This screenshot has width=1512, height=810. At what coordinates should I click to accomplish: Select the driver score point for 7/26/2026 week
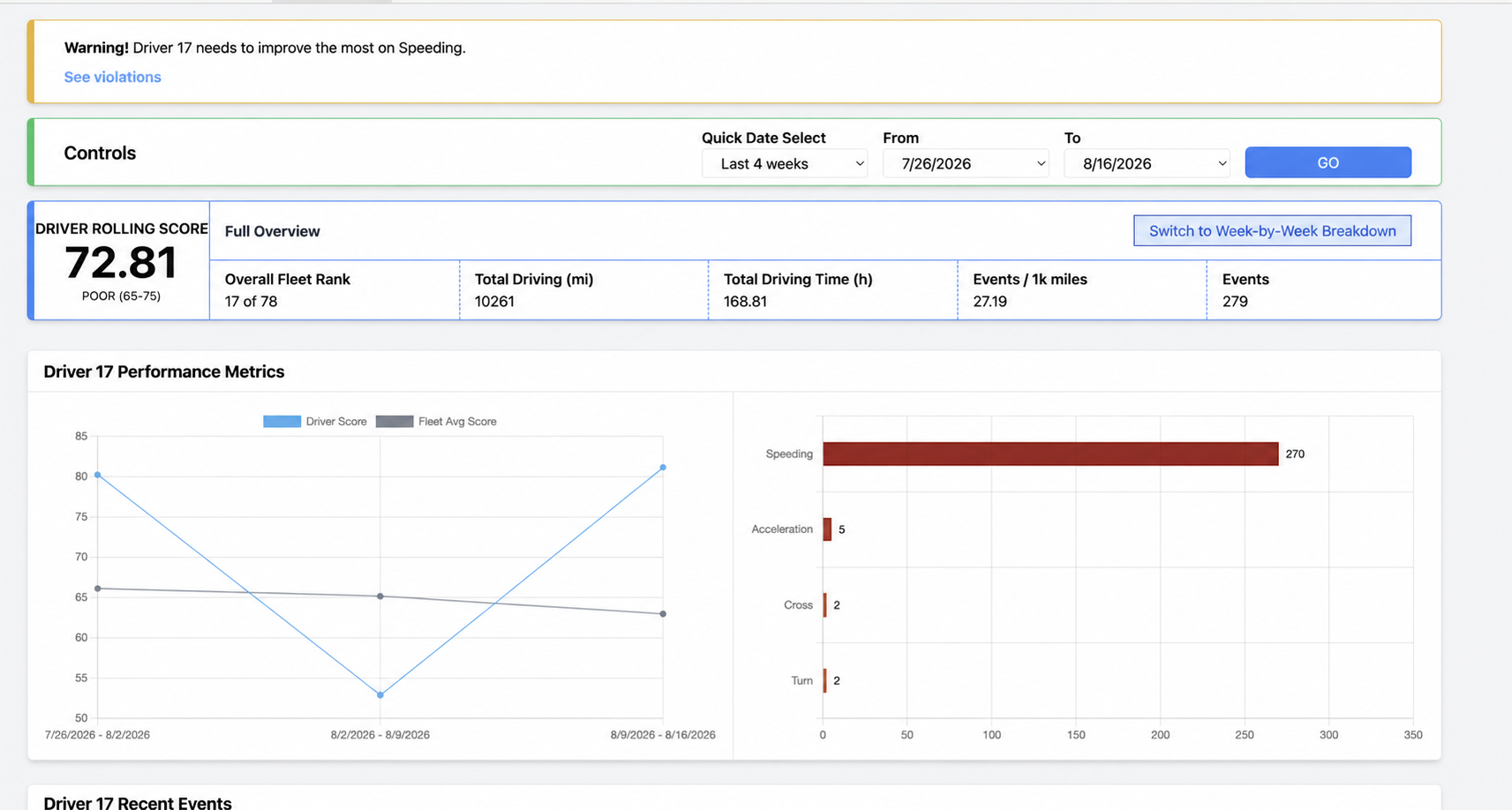click(97, 475)
